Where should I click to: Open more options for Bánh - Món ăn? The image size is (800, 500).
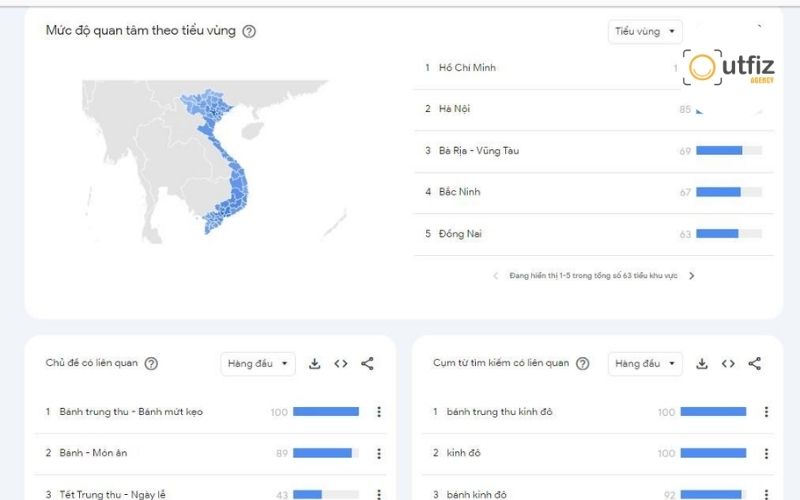[379, 454]
